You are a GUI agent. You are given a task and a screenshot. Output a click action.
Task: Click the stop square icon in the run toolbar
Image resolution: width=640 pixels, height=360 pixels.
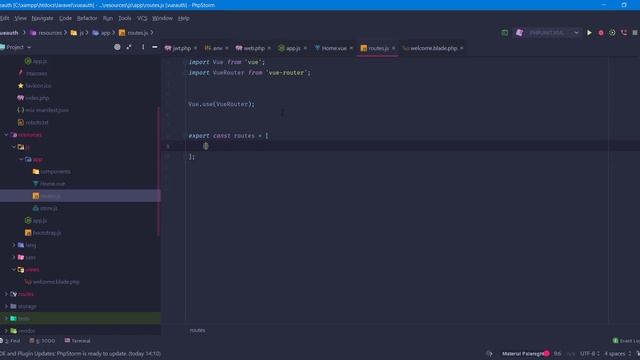click(635, 33)
